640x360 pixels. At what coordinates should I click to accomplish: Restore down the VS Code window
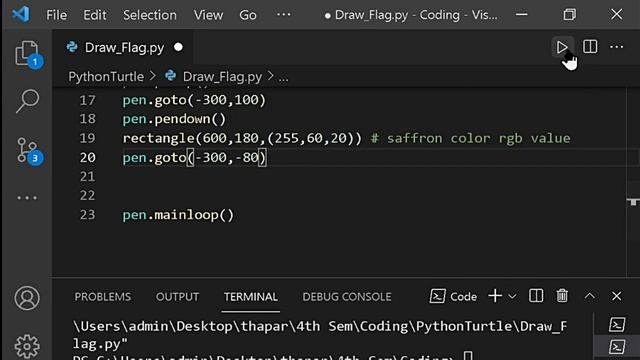point(569,15)
